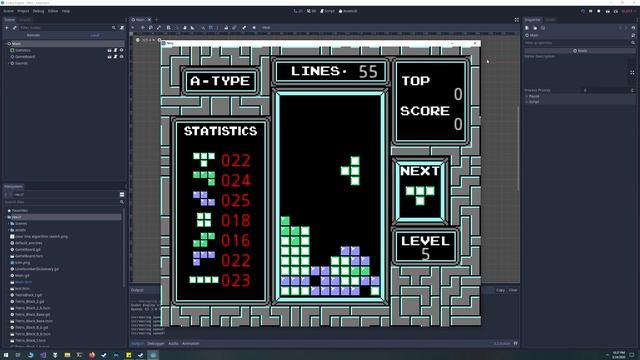This screenshot has height=360, width=640.
Task: Play the custom scene icon
Action: click(616, 11)
